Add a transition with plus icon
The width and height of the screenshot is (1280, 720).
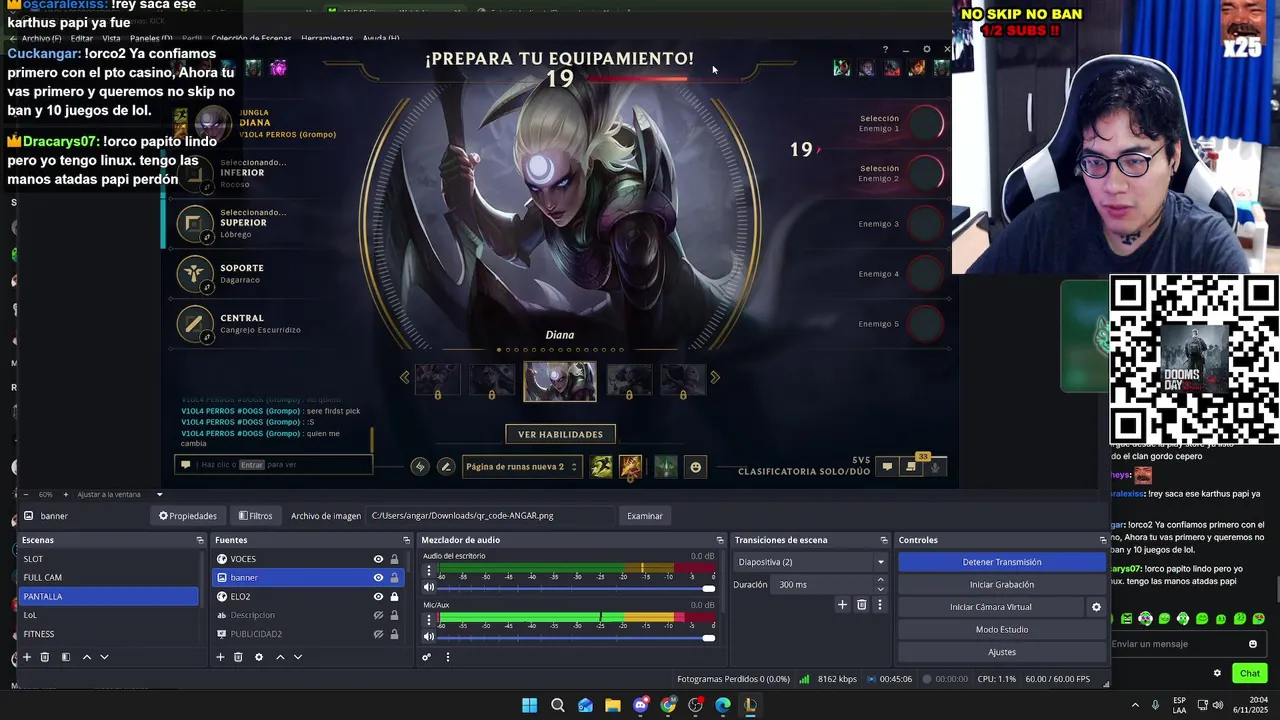click(842, 605)
